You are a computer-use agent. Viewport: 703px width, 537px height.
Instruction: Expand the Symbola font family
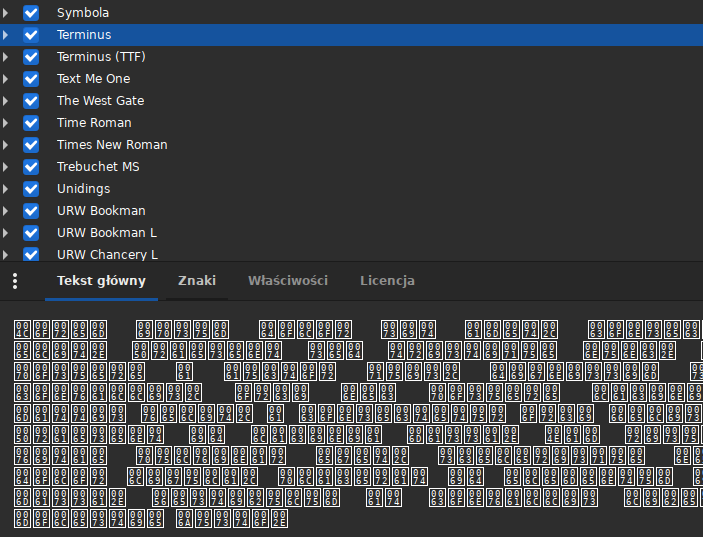coord(5,13)
